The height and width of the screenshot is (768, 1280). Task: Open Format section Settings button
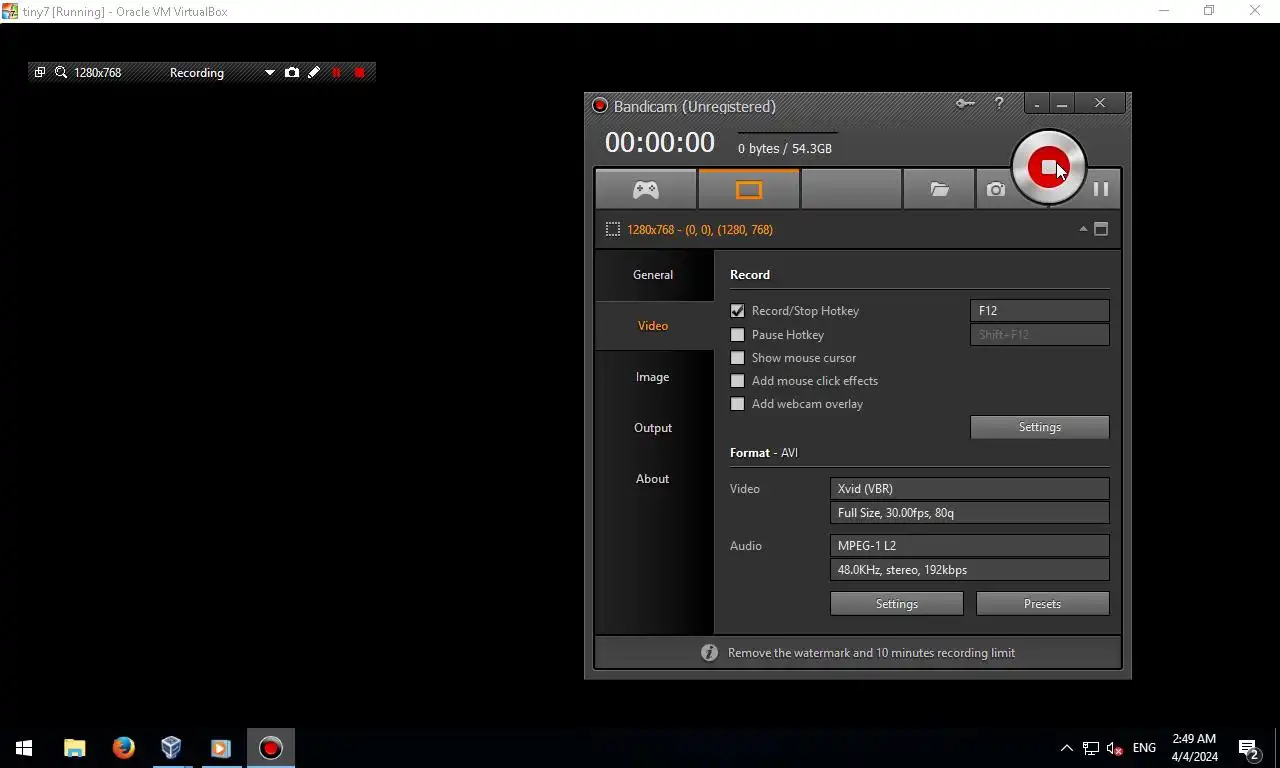tap(897, 604)
